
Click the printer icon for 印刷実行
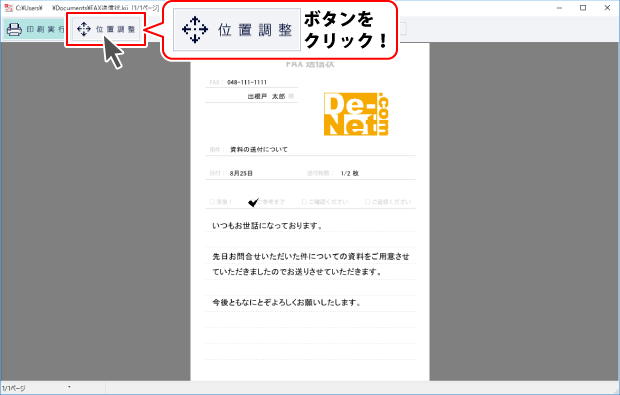point(14,29)
